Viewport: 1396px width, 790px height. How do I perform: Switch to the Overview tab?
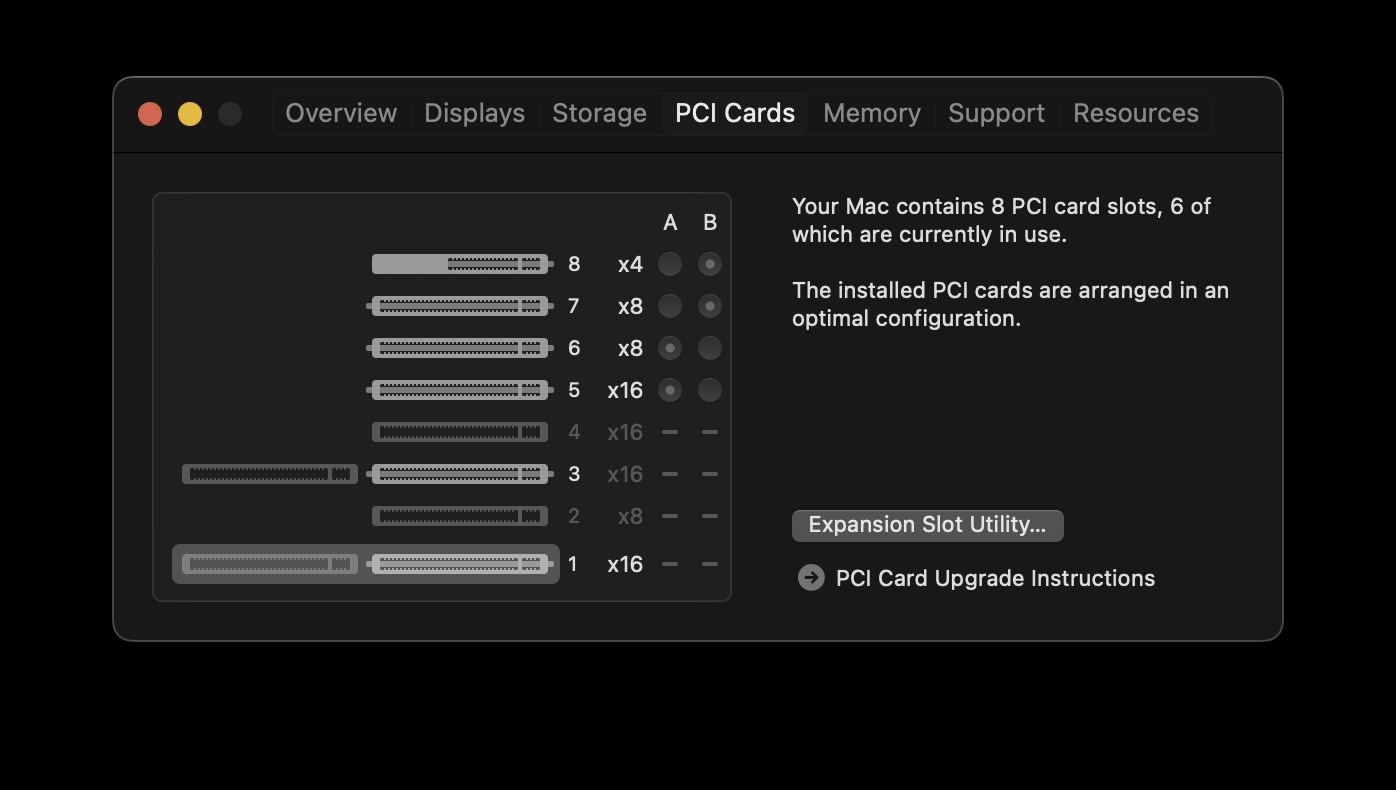(341, 113)
